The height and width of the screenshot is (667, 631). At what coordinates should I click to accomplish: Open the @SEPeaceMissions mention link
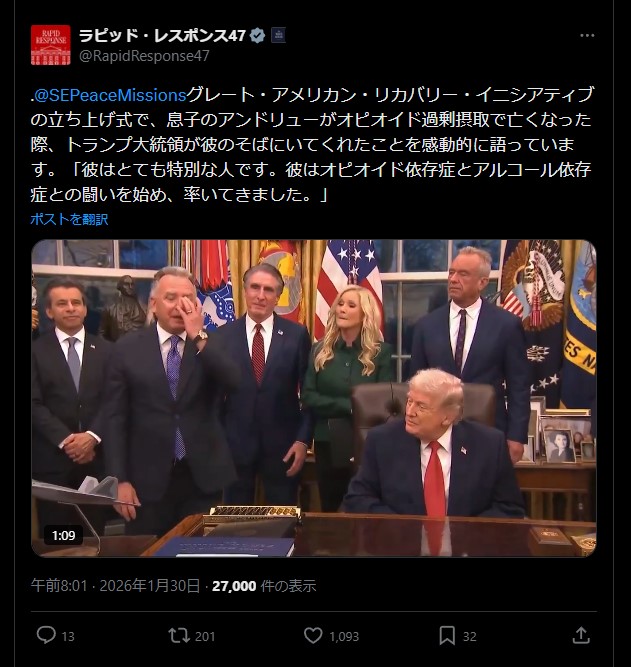(110, 95)
